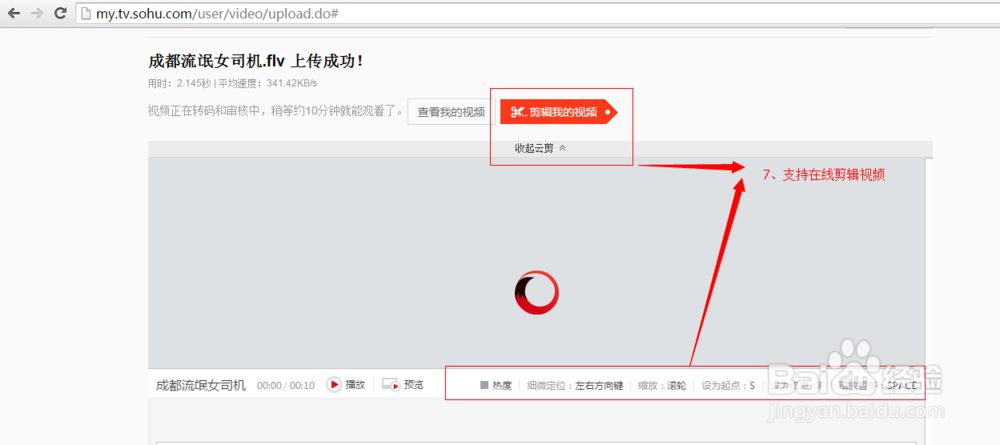1000x445 pixels.
Task: Select the time readout 00:00 / 00:10
Action: tap(286, 386)
